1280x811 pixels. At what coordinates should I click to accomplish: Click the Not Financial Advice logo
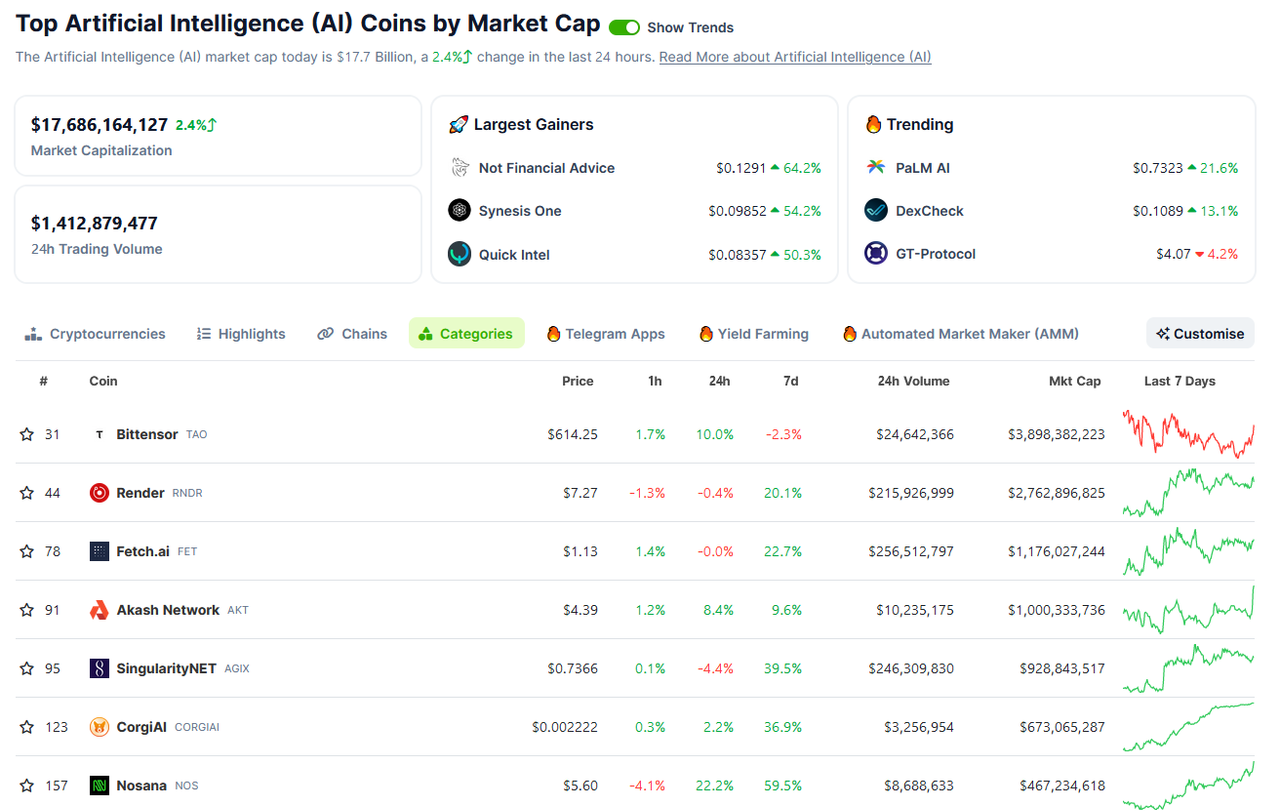(460, 168)
